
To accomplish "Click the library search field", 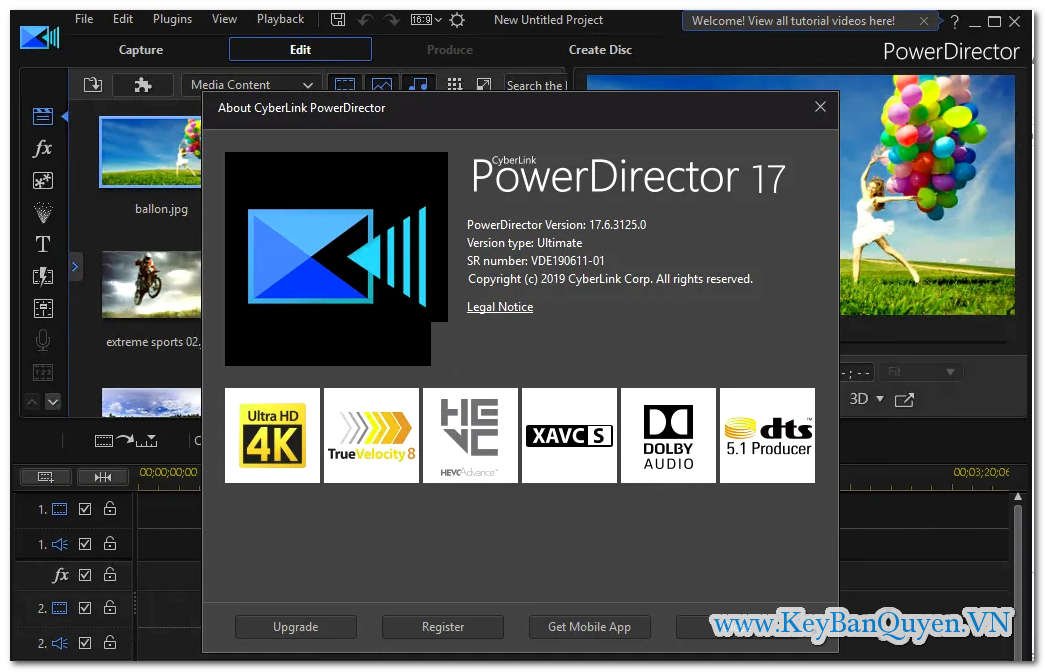I will pos(535,85).
